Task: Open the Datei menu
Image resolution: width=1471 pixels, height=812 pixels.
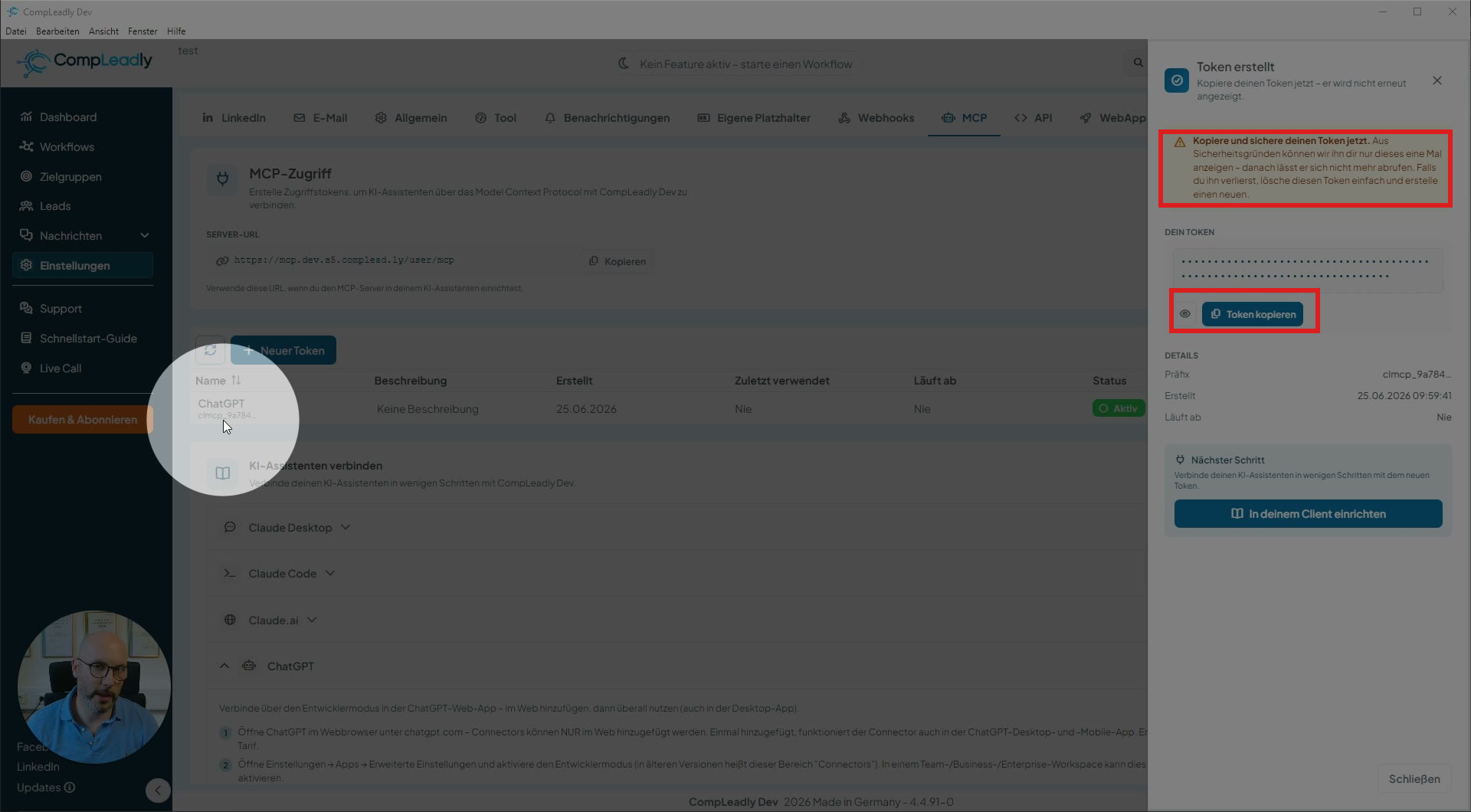Action: (16, 31)
